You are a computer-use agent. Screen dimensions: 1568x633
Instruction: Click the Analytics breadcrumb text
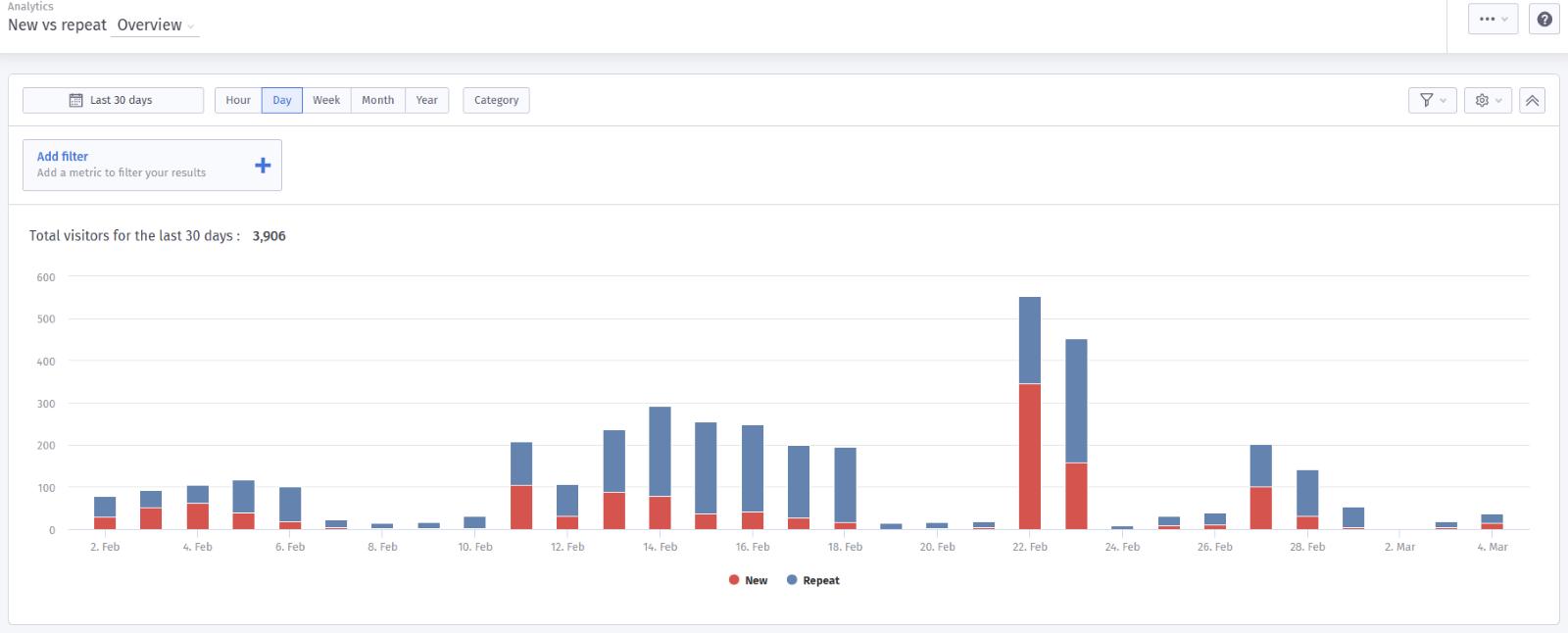30,7
